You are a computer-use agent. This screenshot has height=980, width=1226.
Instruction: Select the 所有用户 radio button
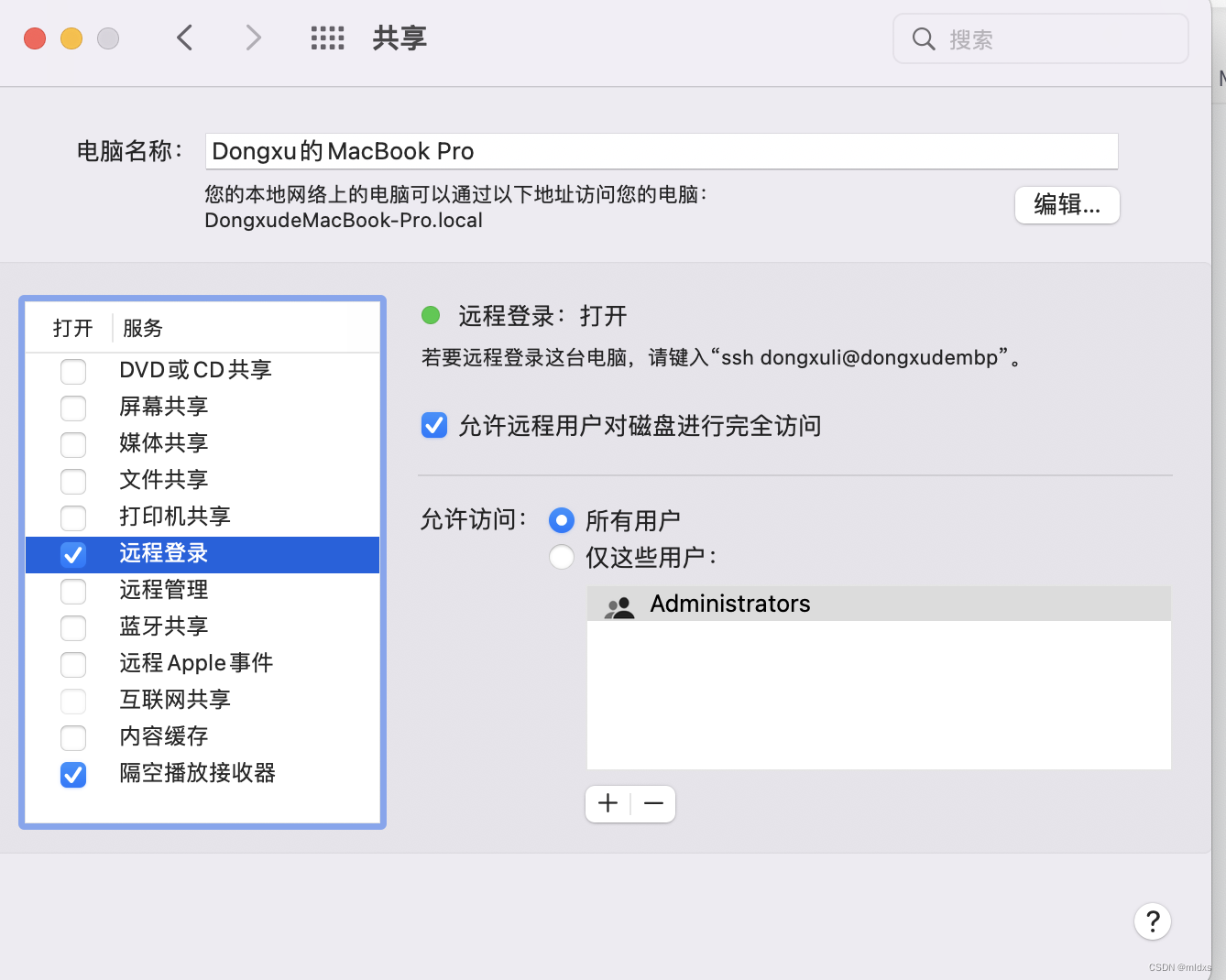click(x=561, y=519)
